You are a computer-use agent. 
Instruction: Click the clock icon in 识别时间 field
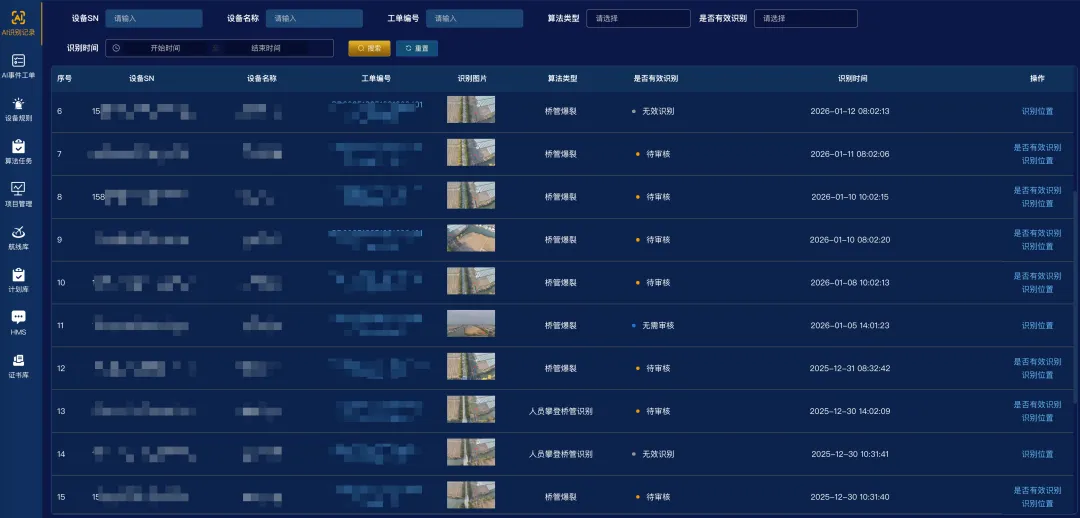[x=116, y=48]
